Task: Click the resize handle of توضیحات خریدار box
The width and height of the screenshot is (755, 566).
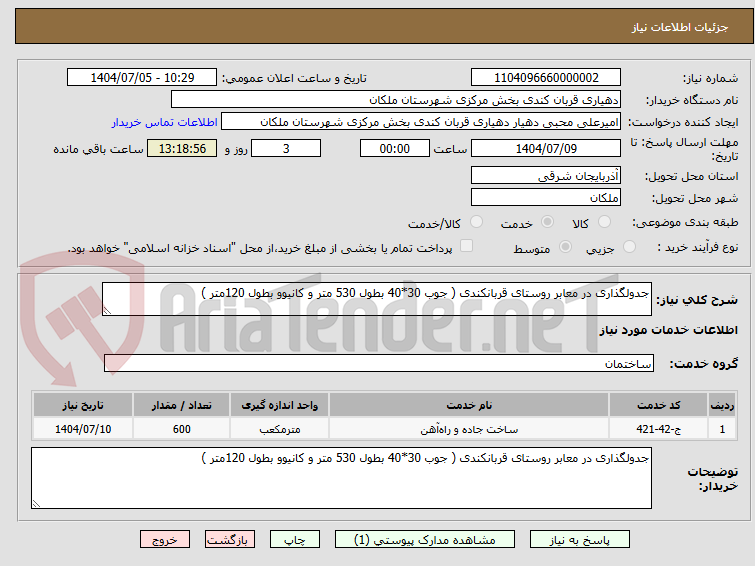Action: click(37, 503)
